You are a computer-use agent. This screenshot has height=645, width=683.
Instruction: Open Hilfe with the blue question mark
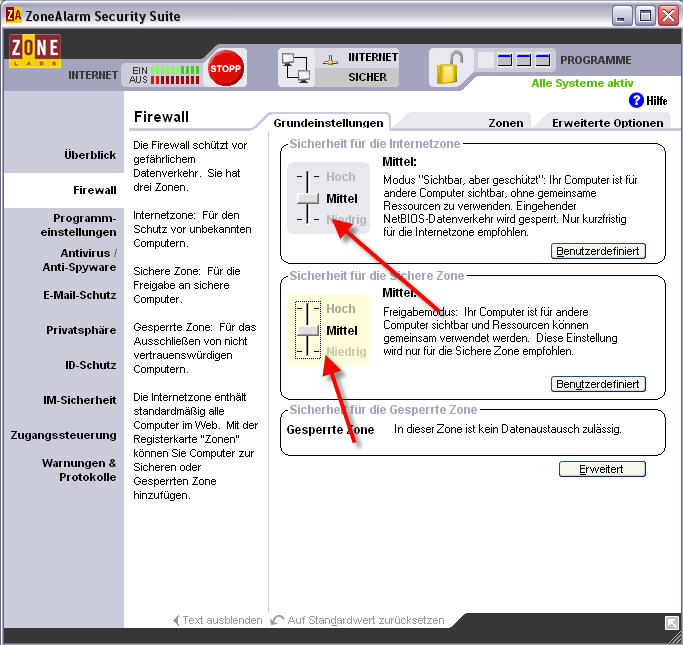click(x=636, y=101)
